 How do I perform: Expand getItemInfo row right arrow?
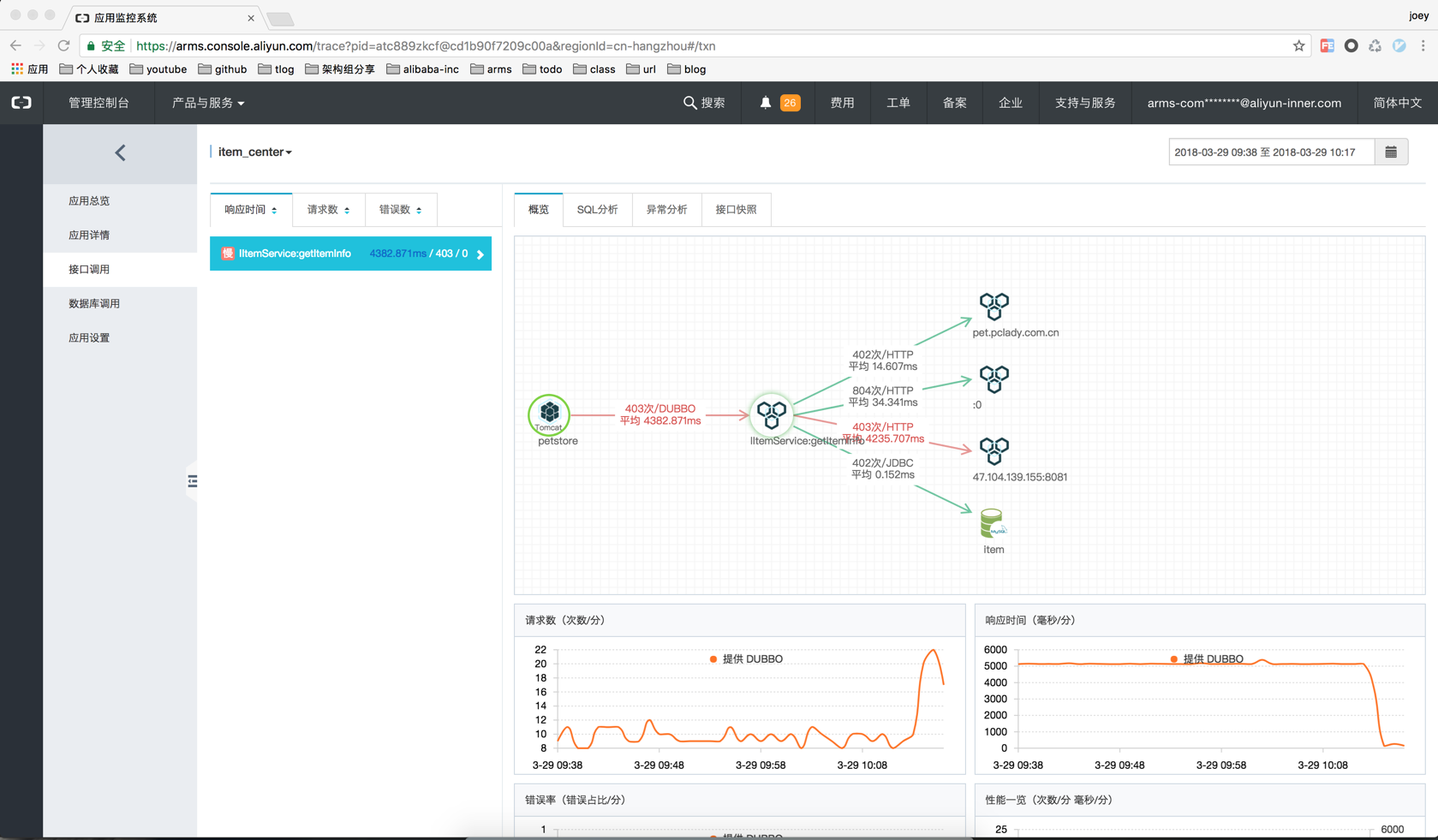tap(480, 254)
